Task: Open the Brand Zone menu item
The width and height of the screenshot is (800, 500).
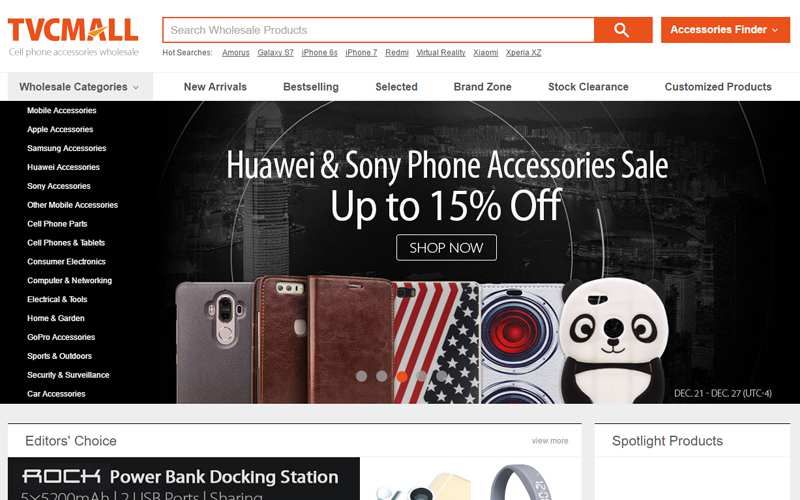Action: tap(482, 87)
